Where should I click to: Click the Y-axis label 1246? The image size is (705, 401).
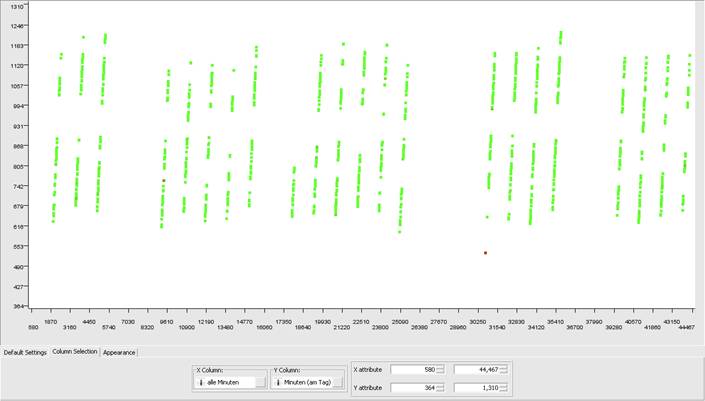[x=17, y=26]
